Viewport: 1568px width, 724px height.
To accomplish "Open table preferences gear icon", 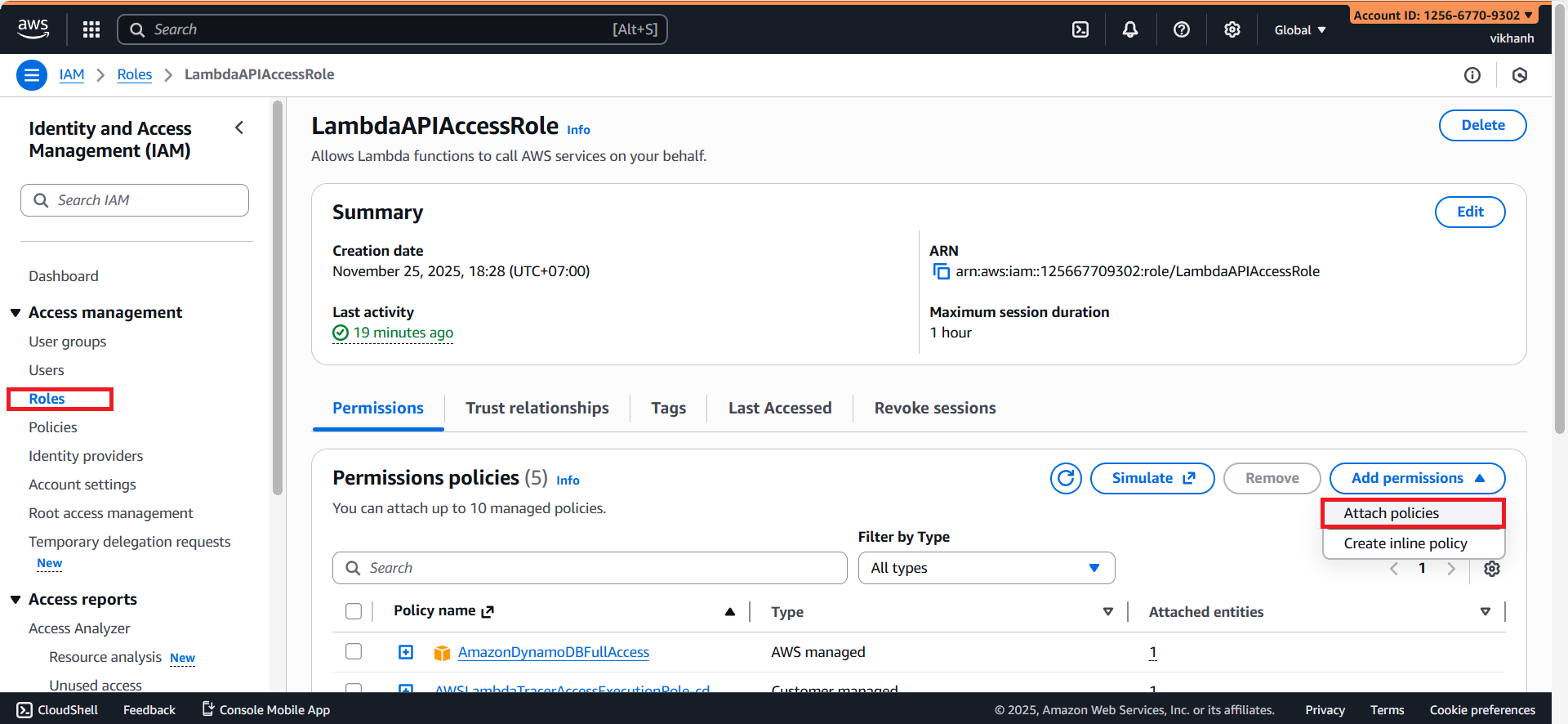I will coord(1491,569).
